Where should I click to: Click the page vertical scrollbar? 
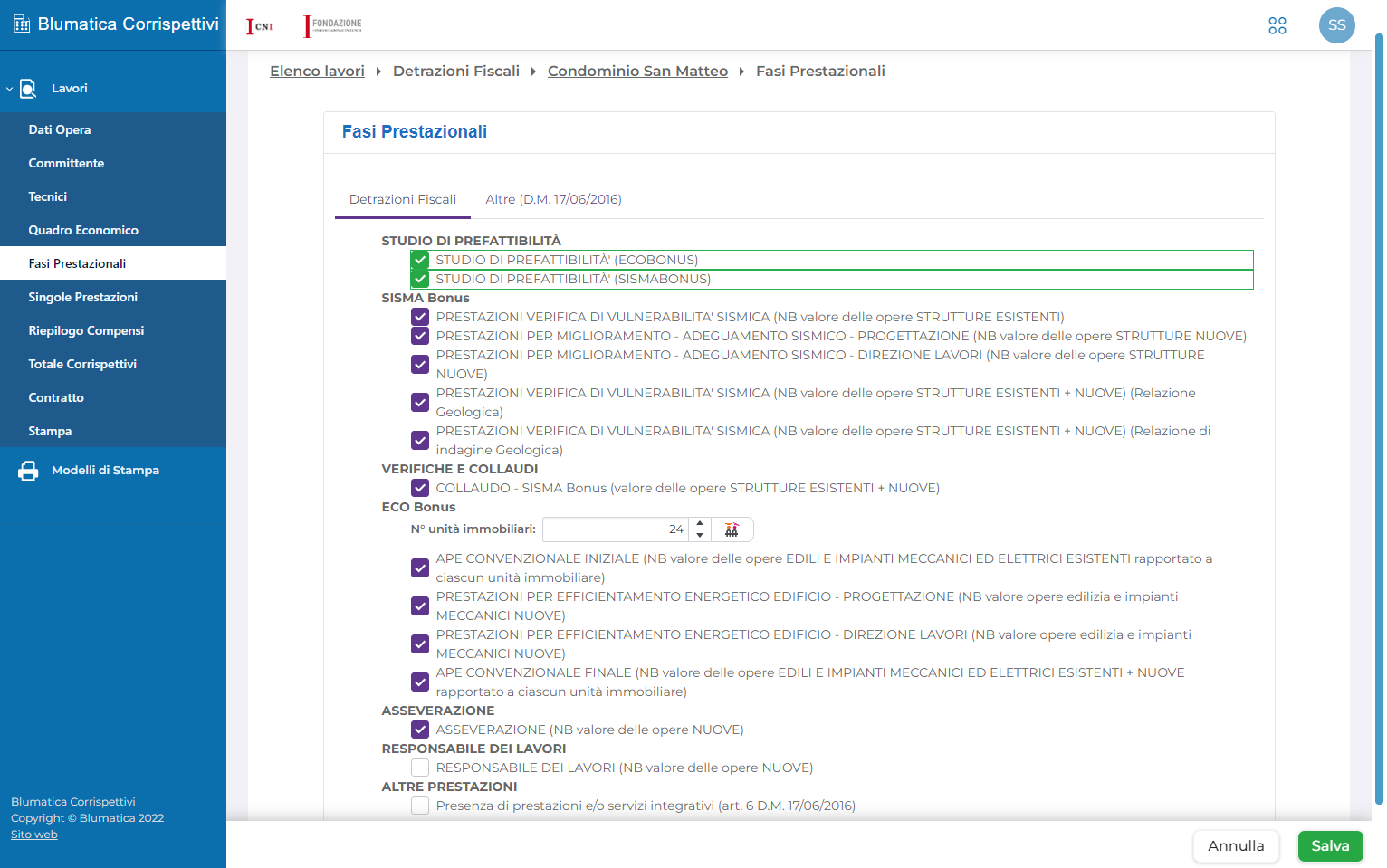click(1379, 419)
